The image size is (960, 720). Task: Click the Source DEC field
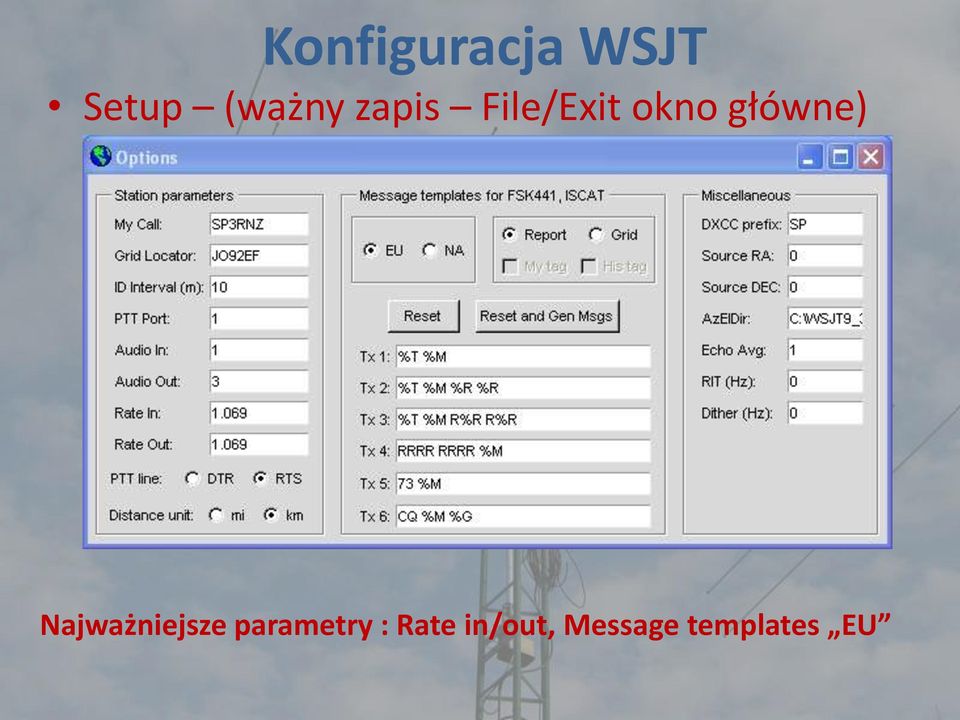825,287
